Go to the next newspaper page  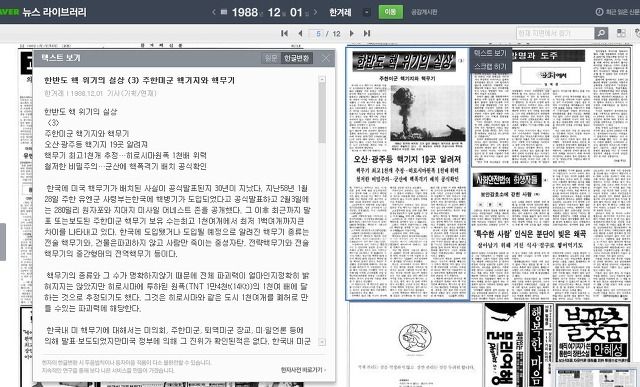coord(352,33)
